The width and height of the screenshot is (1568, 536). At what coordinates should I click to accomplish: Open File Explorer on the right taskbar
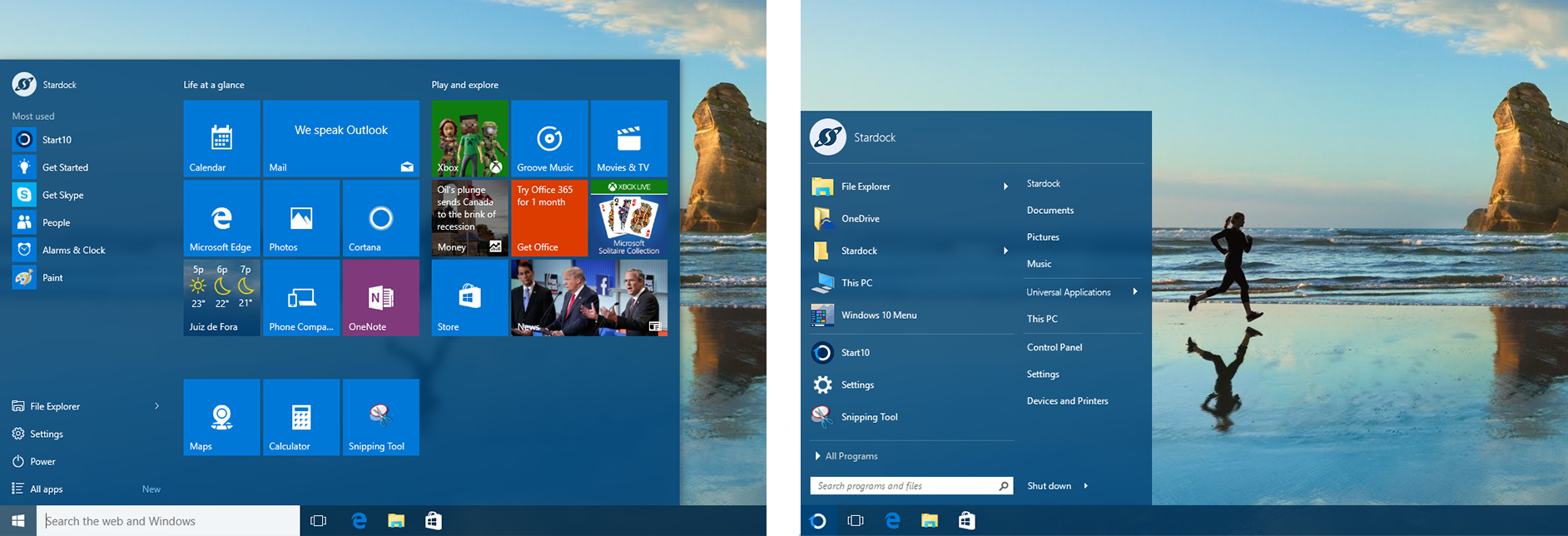pyautogui.click(x=930, y=521)
